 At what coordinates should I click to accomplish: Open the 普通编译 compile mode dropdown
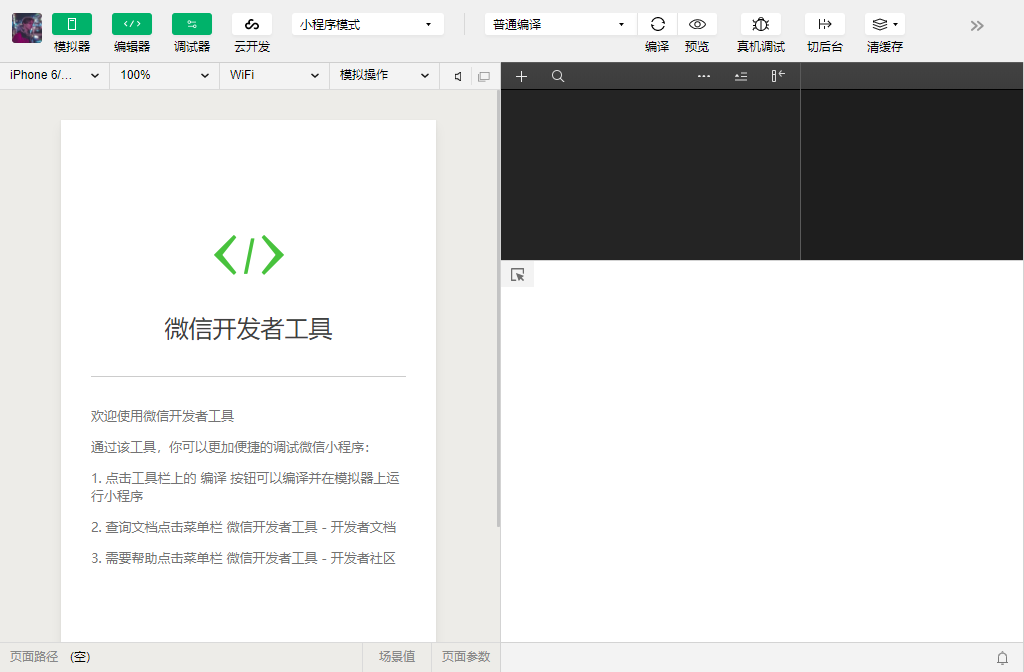[561, 25]
